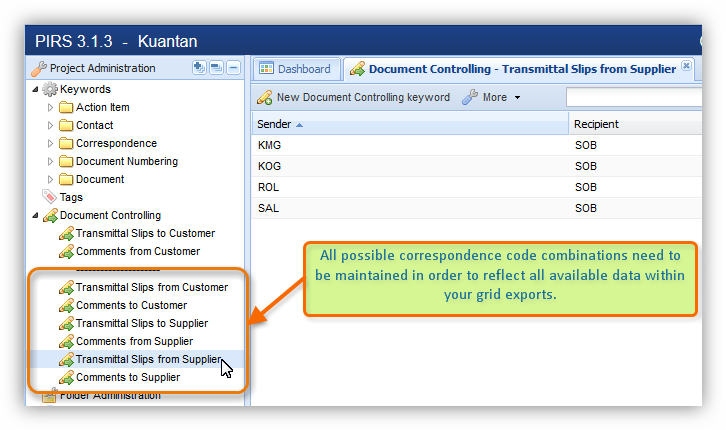Open Comments from Customer
Viewport: 726px width, 430px height.
(138, 251)
